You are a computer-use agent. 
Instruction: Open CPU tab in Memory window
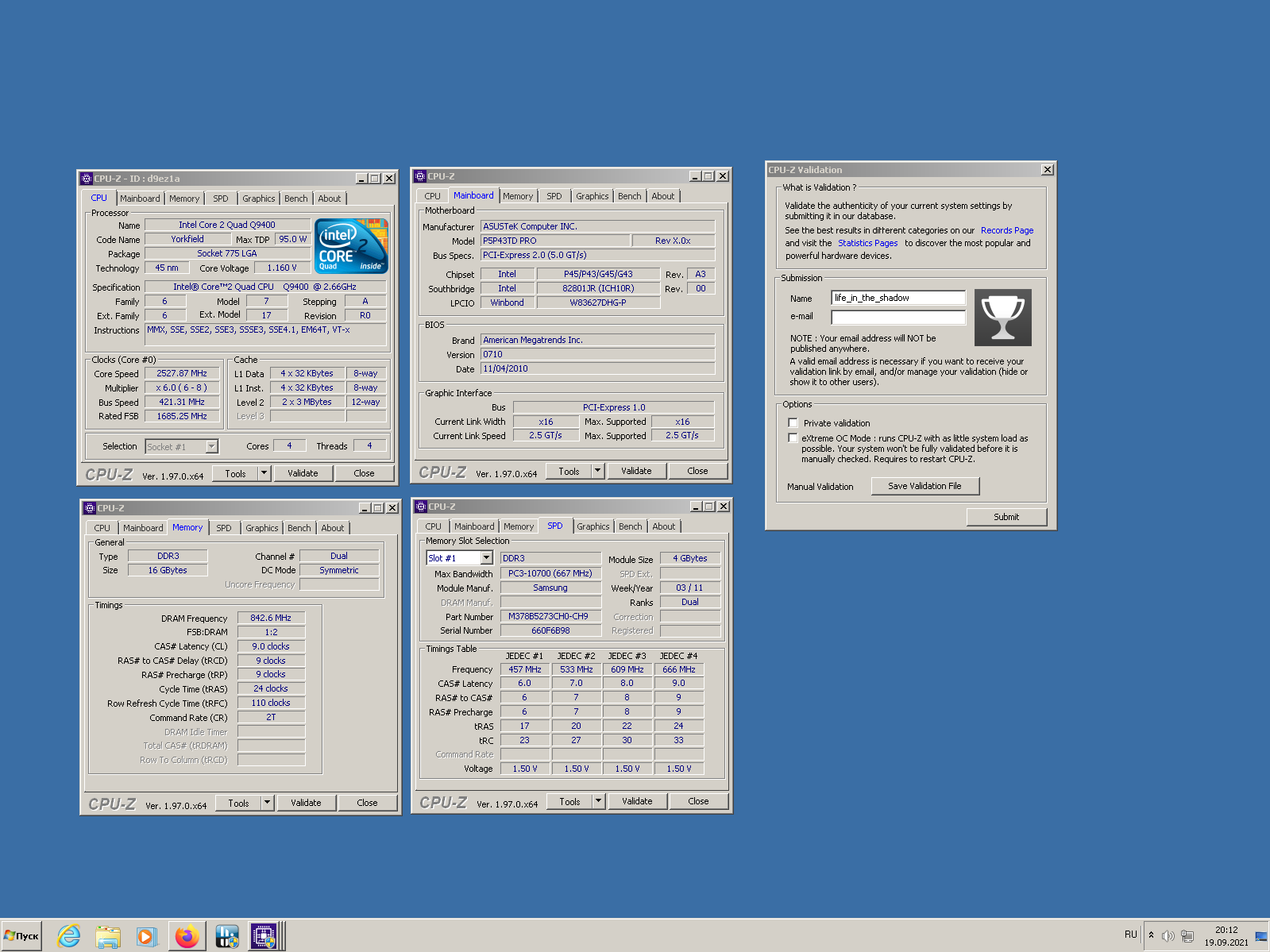(102, 528)
